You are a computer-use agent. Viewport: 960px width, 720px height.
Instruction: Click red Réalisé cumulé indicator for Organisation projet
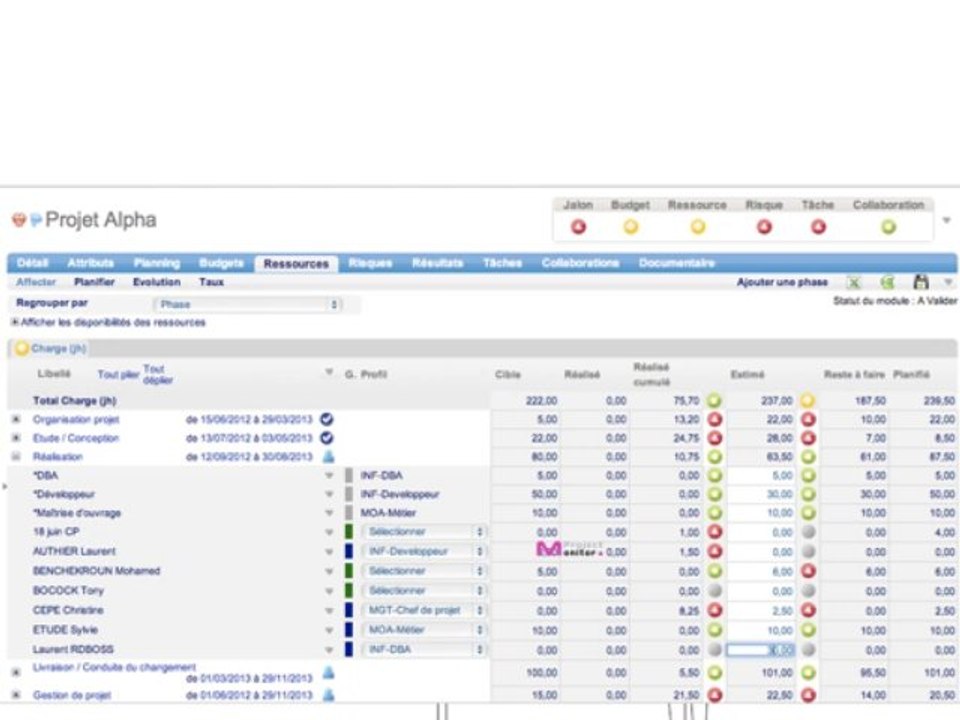[714, 419]
